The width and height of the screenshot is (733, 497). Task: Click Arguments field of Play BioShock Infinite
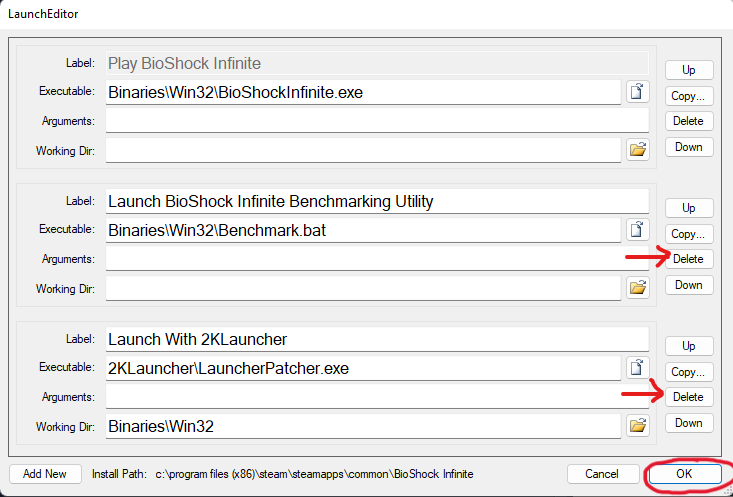(x=377, y=121)
